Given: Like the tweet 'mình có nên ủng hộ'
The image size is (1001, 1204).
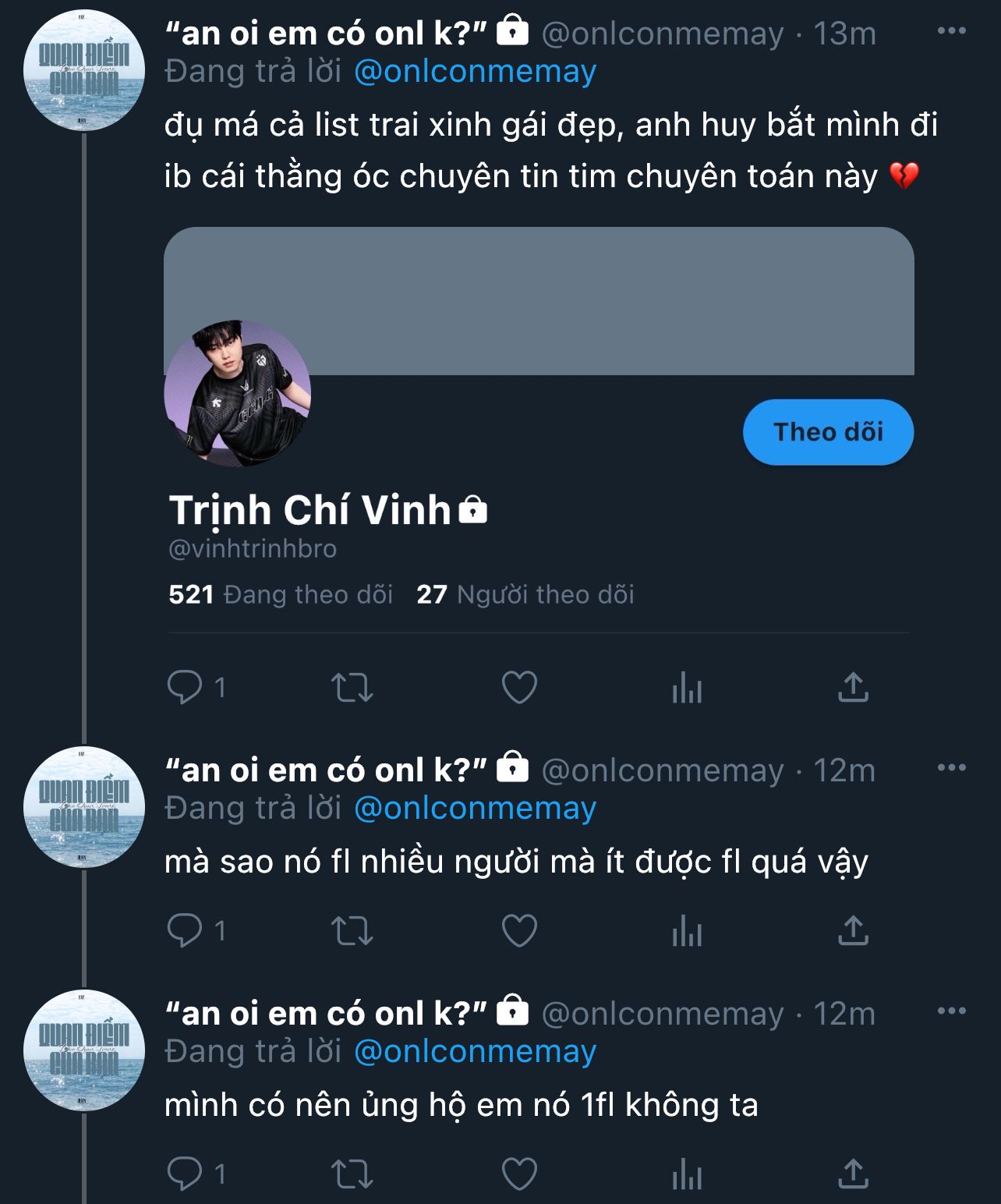Looking at the screenshot, I should coord(519,1174).
